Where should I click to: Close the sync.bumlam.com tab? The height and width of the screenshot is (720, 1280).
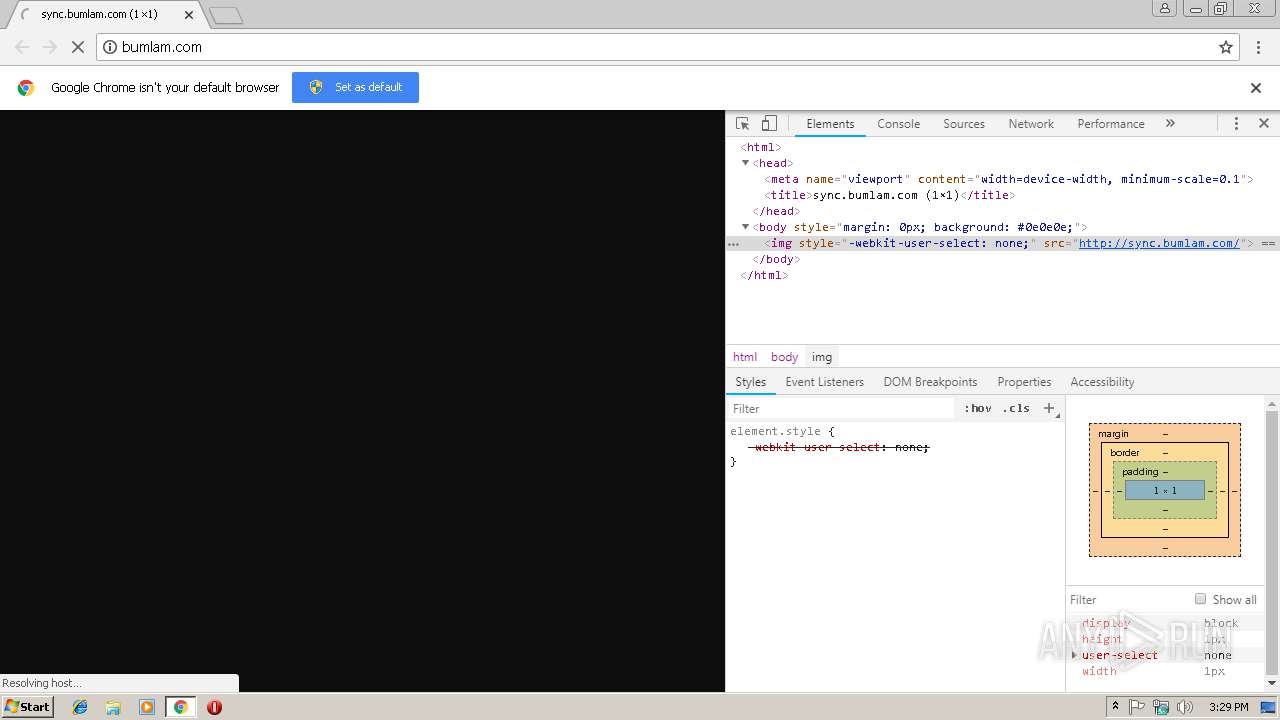coord(189,15)
